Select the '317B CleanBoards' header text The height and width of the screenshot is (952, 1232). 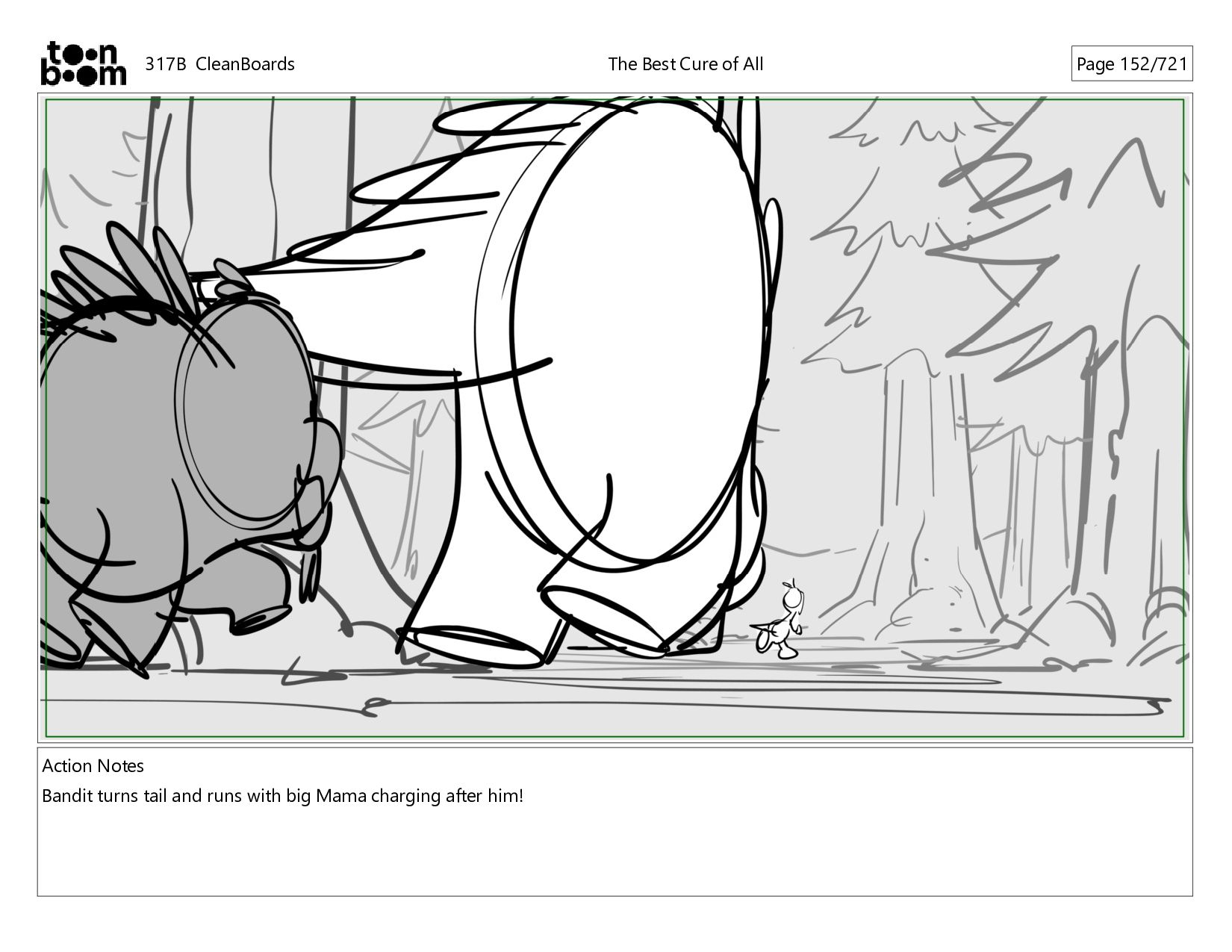tap(220, 64)
